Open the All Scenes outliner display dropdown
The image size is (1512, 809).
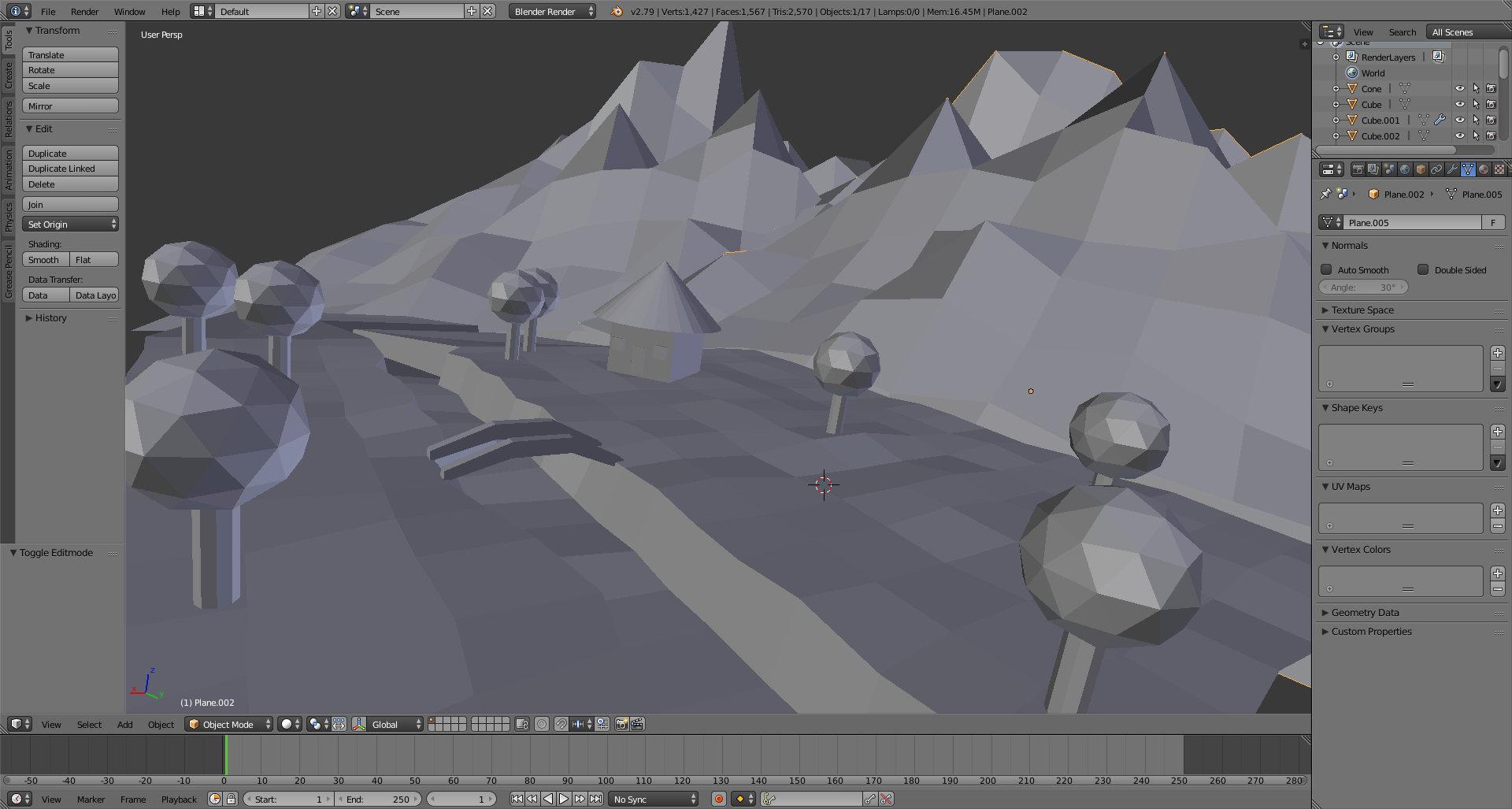coord(1468,32)
